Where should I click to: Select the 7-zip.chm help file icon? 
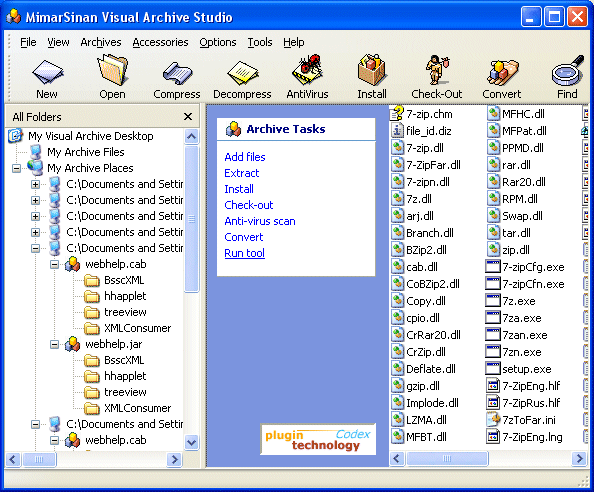397,114
